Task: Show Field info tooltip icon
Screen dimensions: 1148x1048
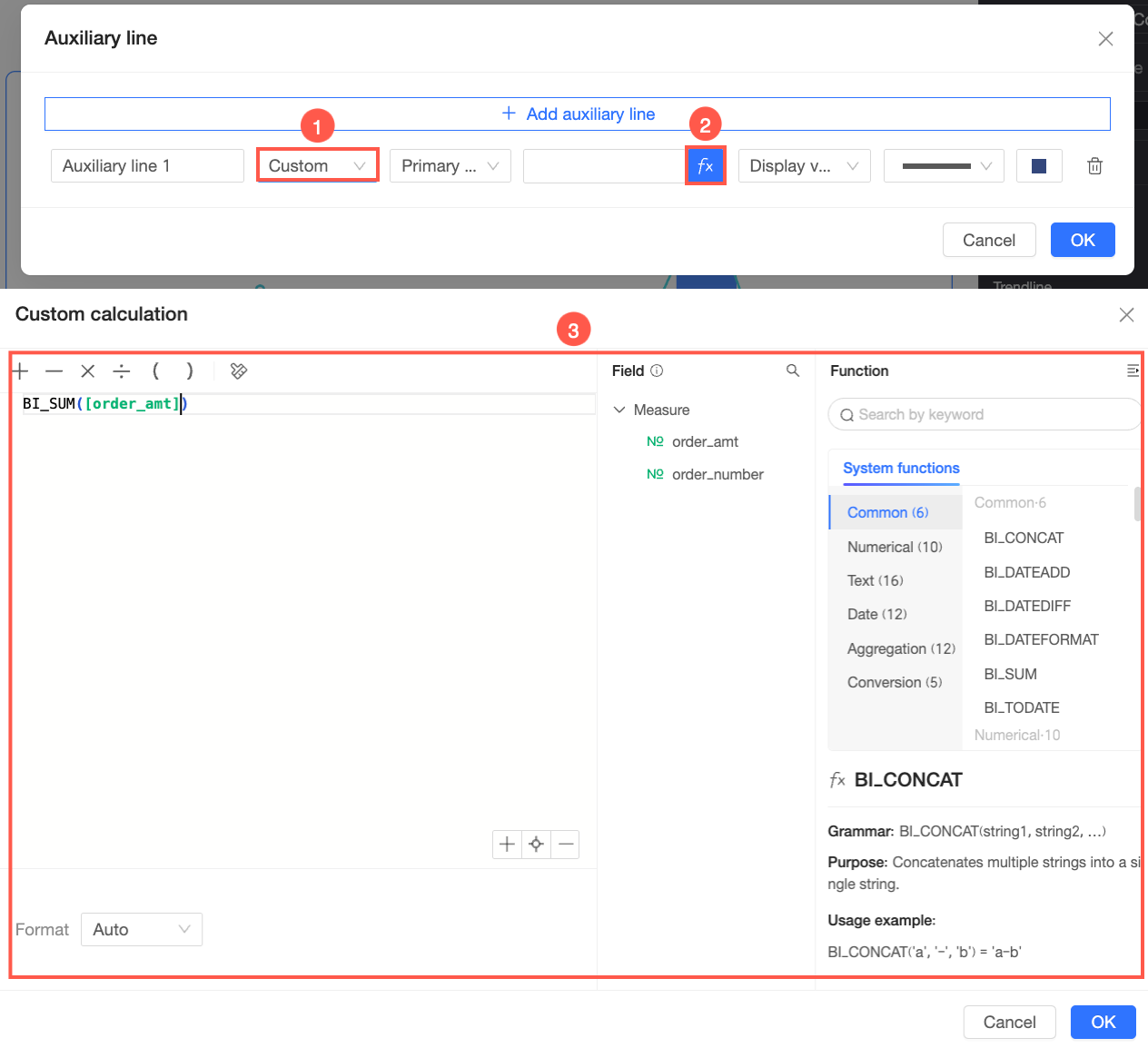Action: click(x=658, y=371)
